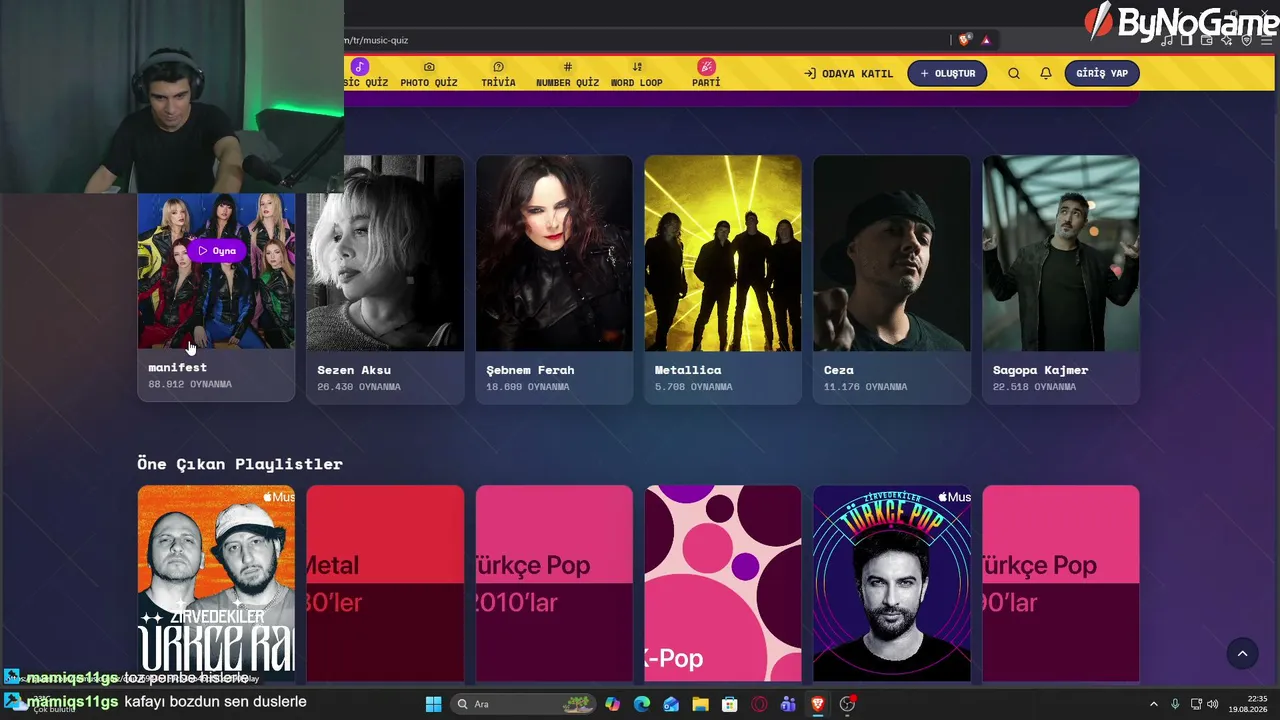Viewport: 1280px width, 720px height.
Task: Click the microphone tray icon
Action: tap(1175, 704)
